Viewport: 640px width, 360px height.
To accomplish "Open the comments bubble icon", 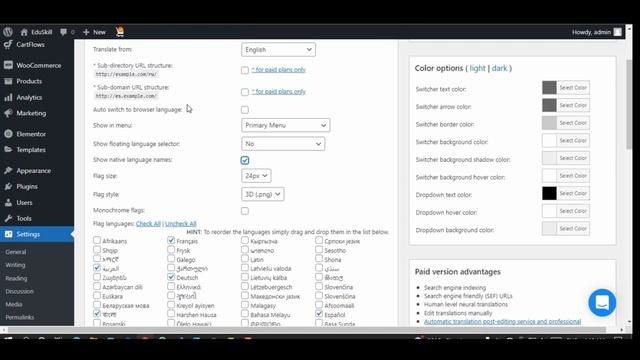I will pyautogui.click(x=63, y=32).
